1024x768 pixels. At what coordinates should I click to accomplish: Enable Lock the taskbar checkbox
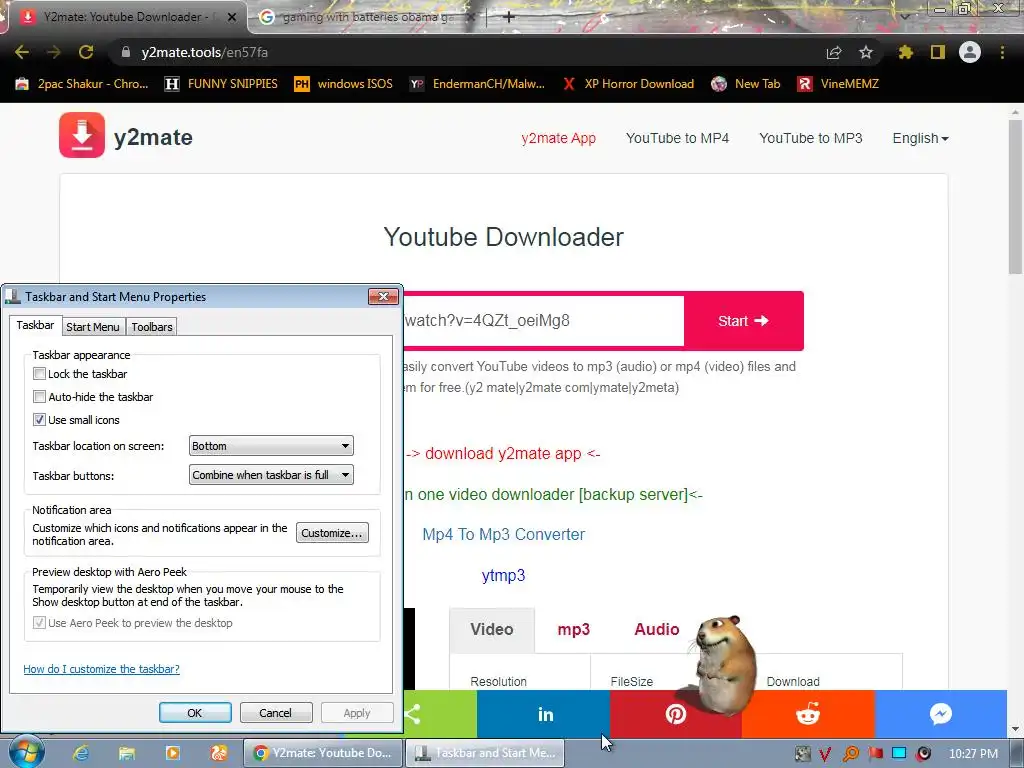pyautogui.click(x=39, y=374)
